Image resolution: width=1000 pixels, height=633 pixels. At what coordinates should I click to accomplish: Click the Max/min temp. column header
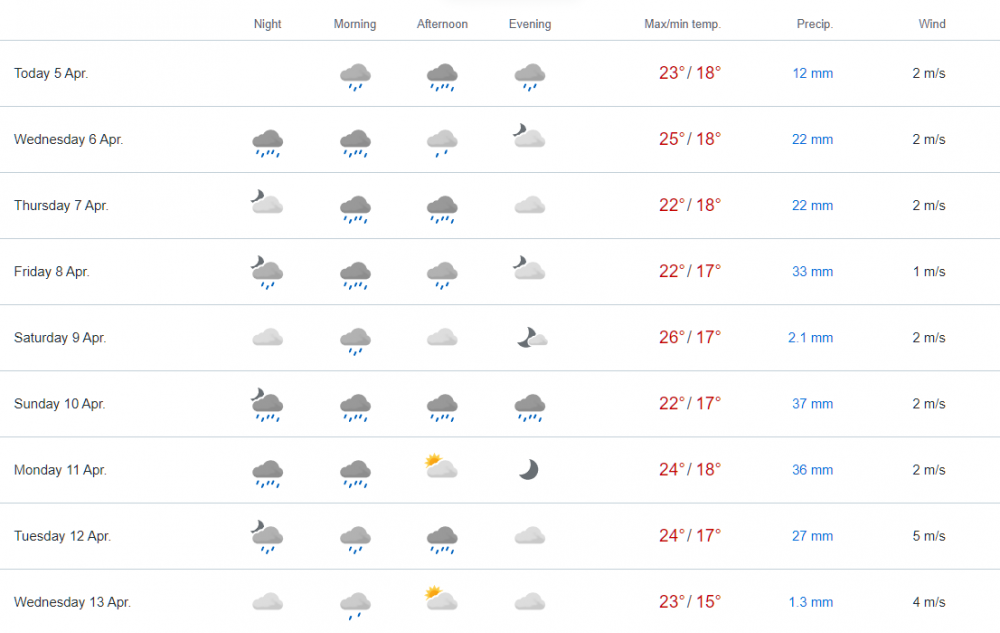point(682,24)
